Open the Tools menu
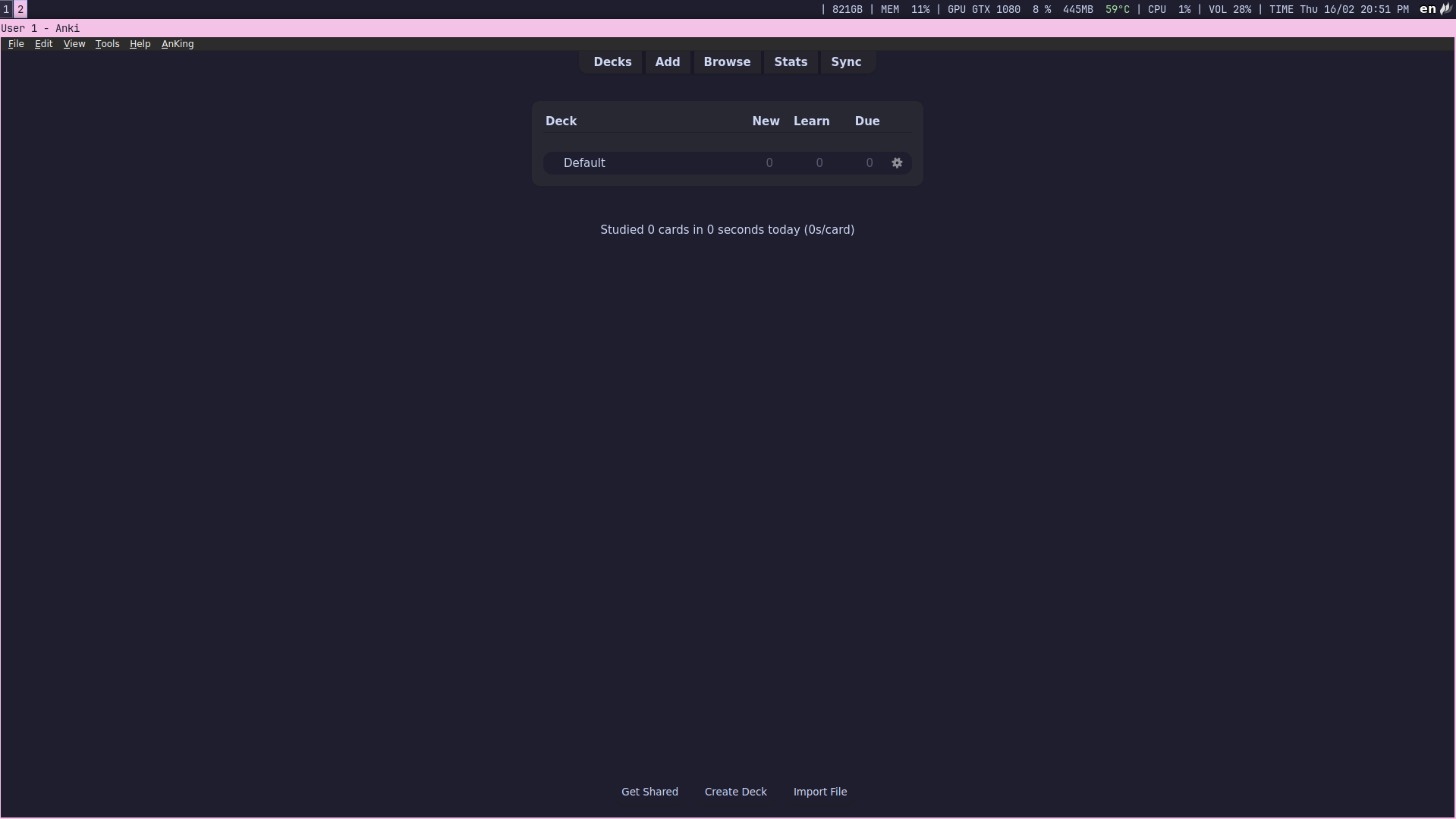The image size is (1456, 819). click(107, 44)
